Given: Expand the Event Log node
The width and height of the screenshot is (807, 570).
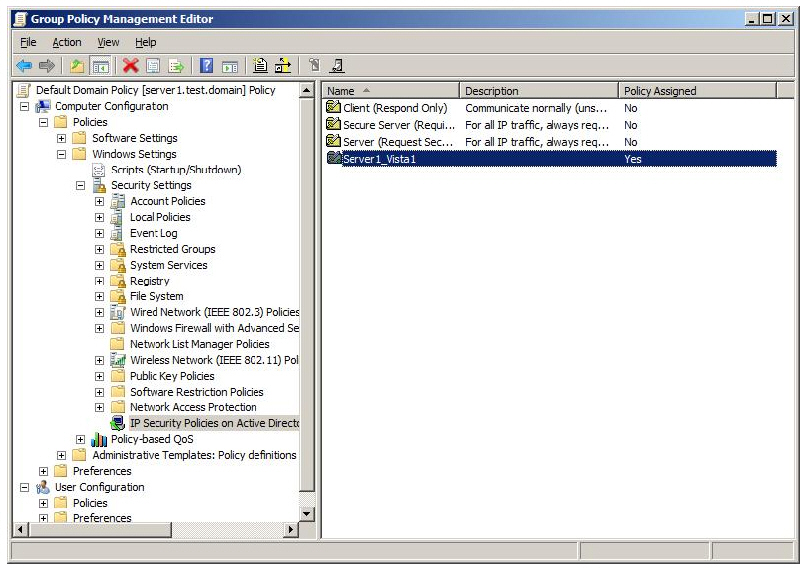Looking at the screenshot, I should pos(99,234).
